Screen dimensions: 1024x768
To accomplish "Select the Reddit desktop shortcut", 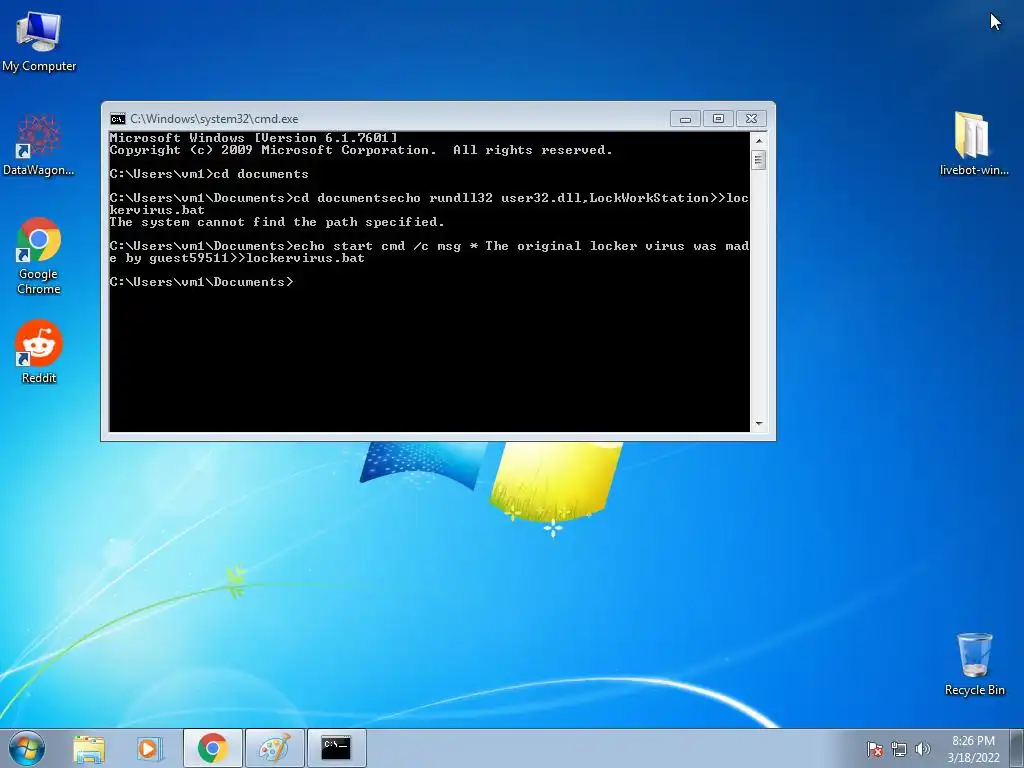I will coord(39,351).
